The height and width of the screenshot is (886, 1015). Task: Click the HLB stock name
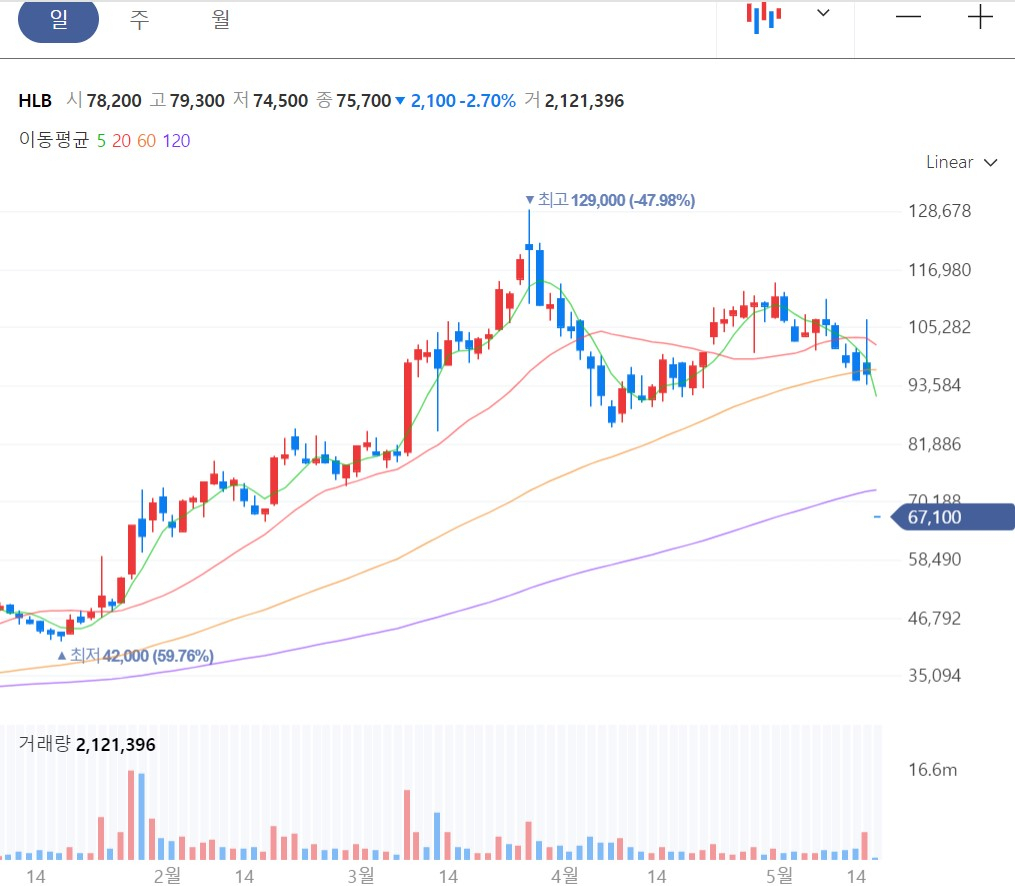click(35, 101)
